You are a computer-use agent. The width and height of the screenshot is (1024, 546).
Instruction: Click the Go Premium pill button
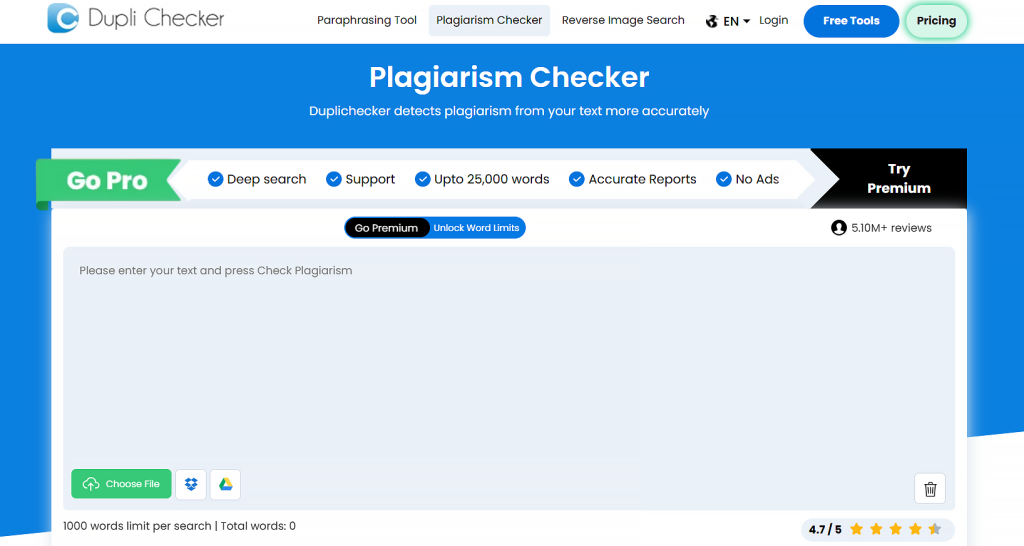[387, 228]
